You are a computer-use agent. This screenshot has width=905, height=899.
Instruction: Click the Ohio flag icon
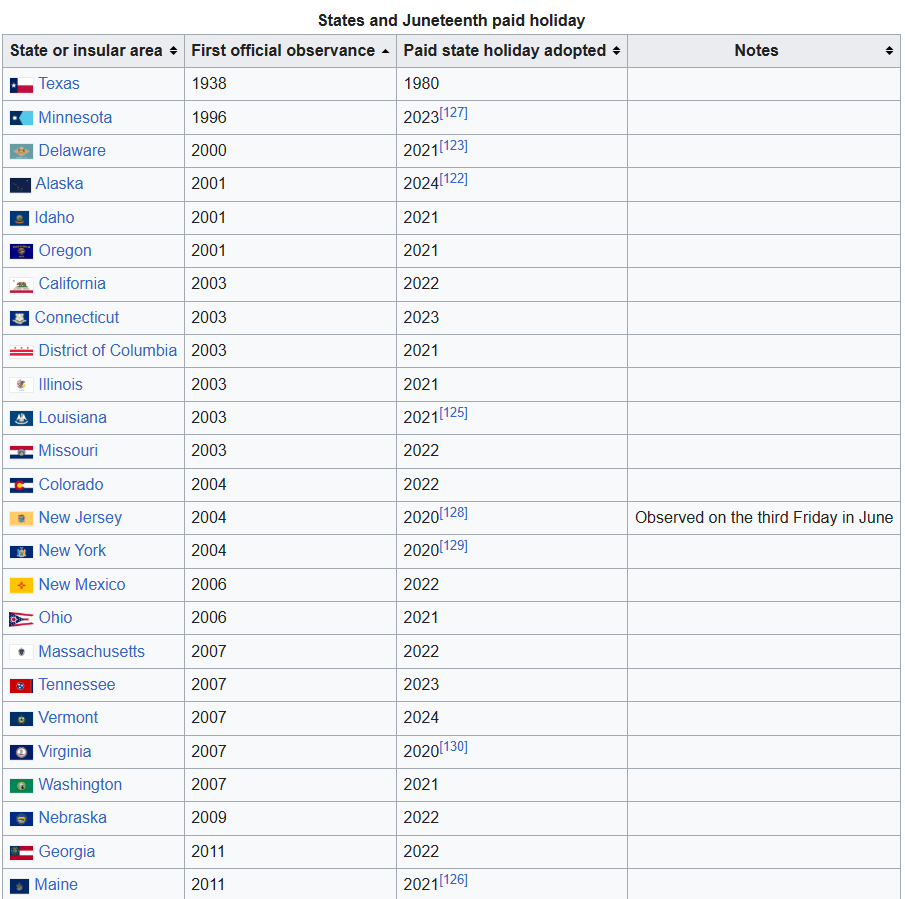click(21, 618)
